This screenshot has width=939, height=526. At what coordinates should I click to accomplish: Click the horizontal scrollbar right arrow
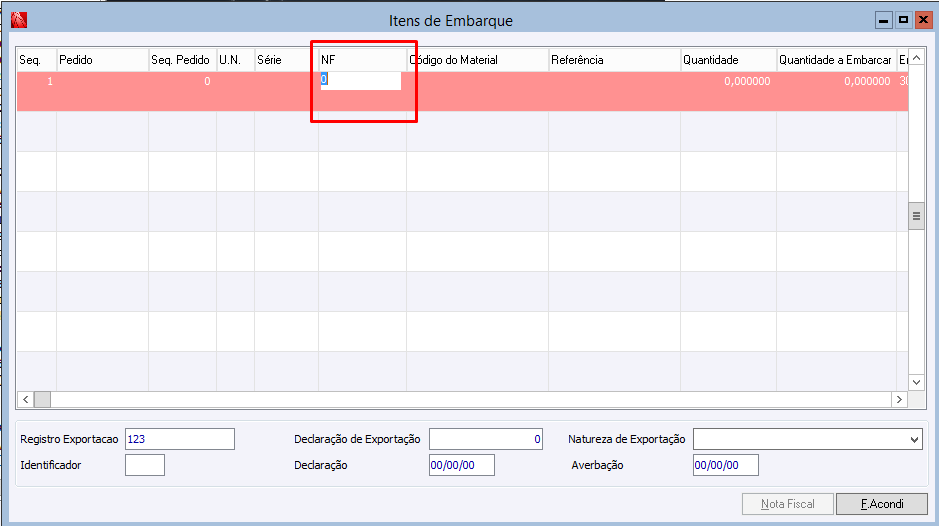pos(899,399)
